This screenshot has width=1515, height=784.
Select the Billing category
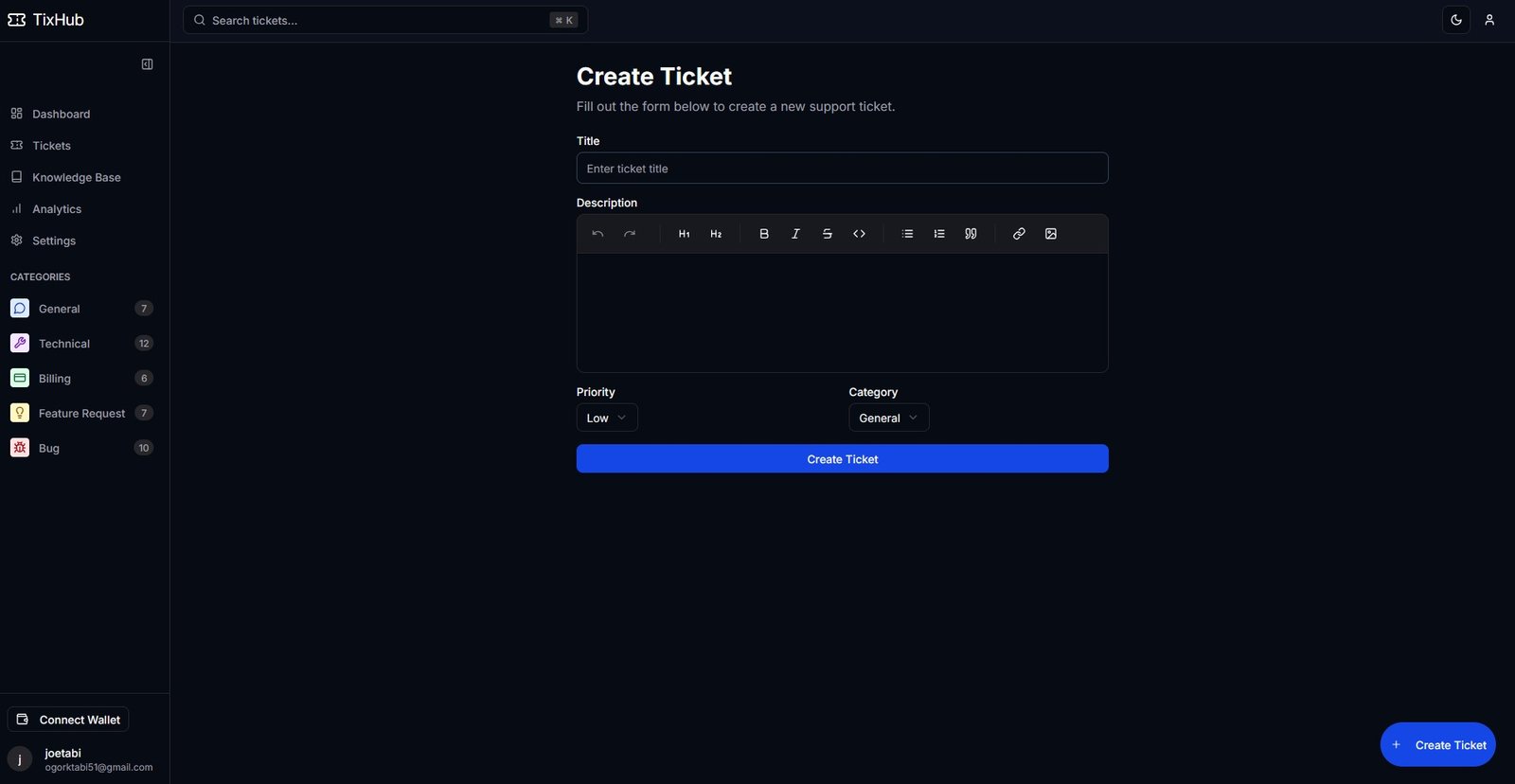(x=82, y=379)
